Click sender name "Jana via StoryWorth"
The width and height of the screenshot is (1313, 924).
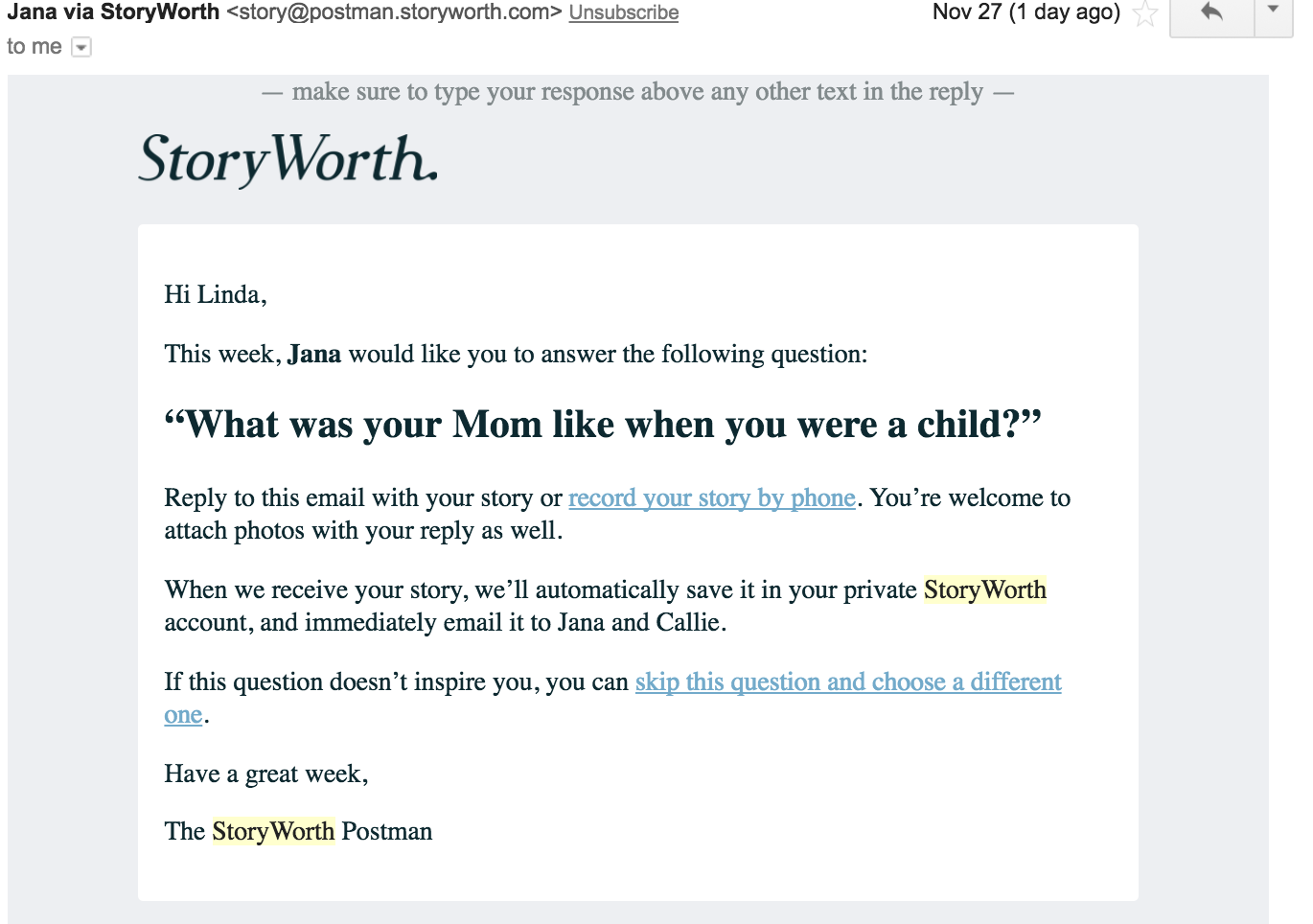[x=113, y=12]
